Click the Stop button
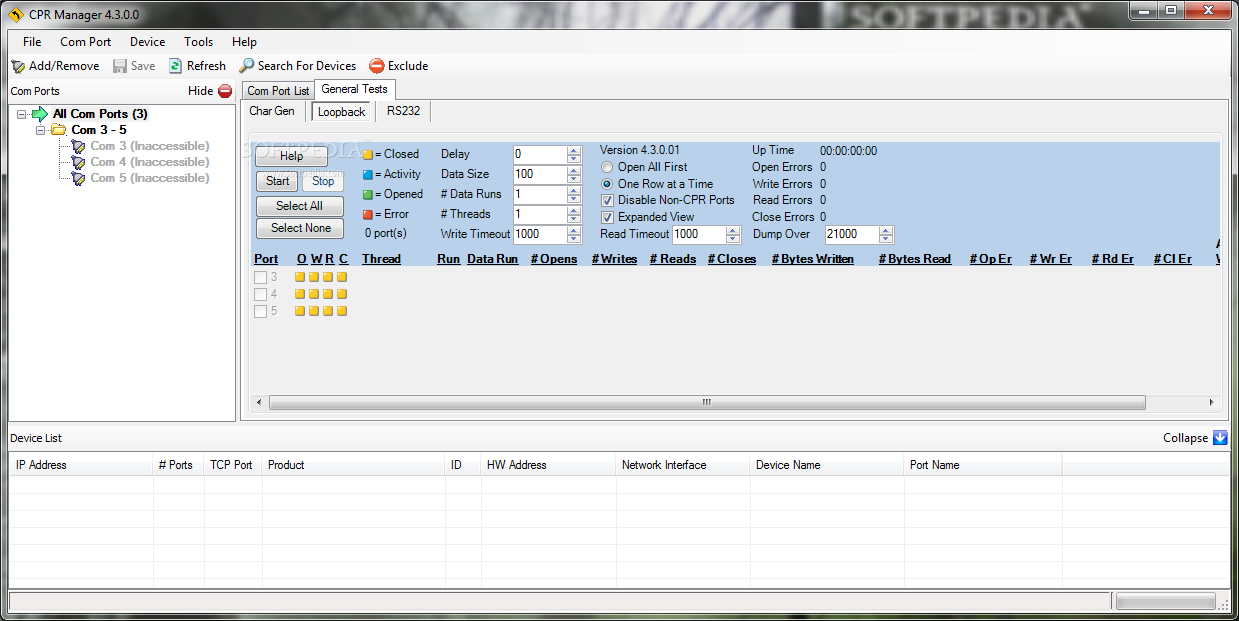 323,181
